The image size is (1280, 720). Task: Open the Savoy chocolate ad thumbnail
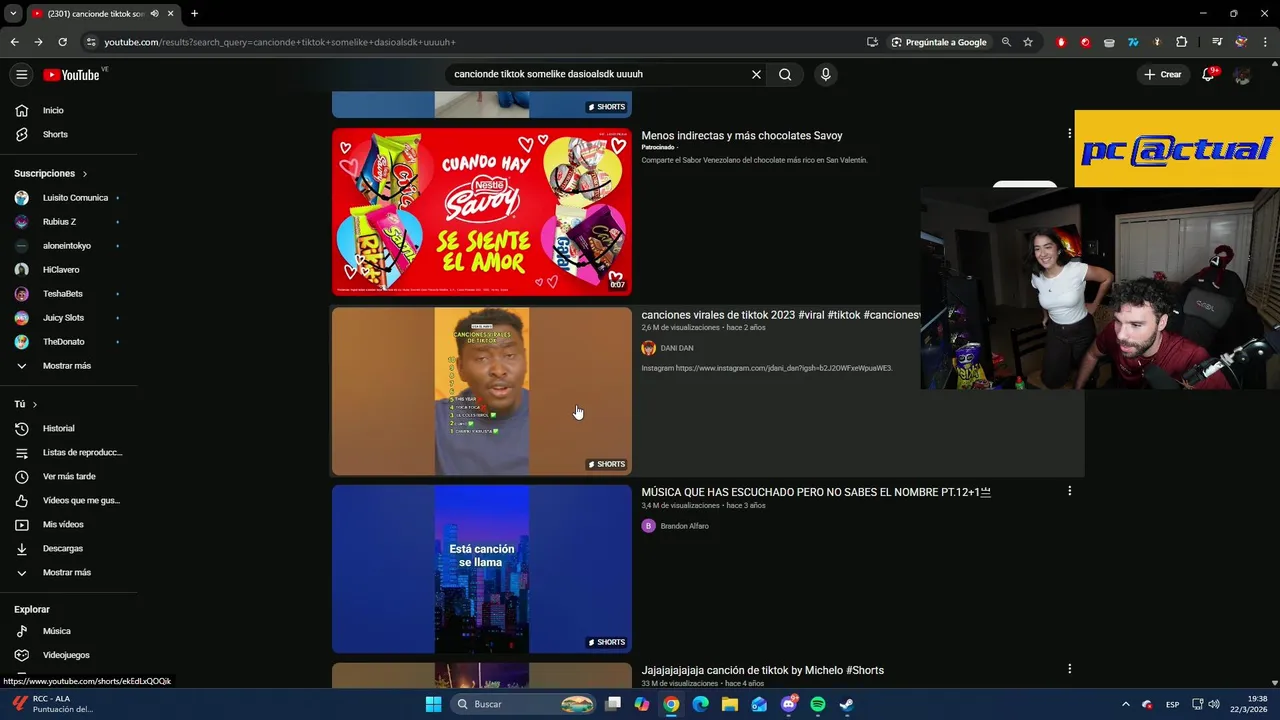tap(482, 212)
